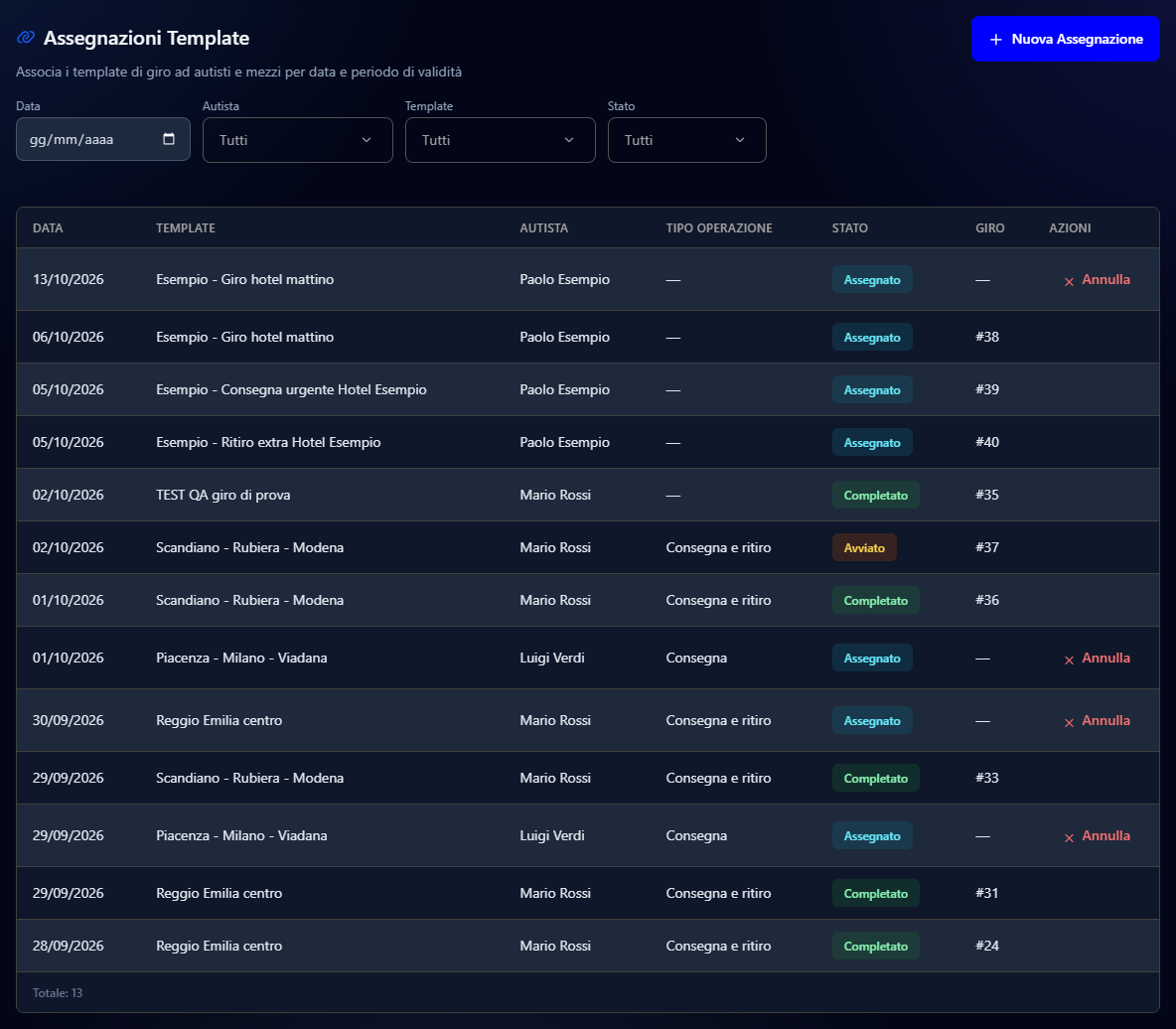Click the X icon on the 29/09/2026 Piacenza row
Screen dimensions: 1176x1029
pyautogui.click(x=1070, y=837)
